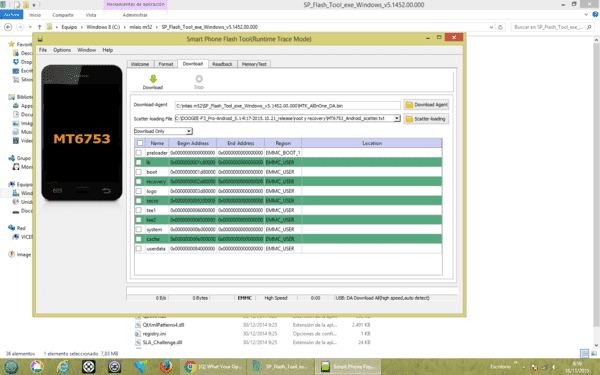Open the Inicio ribbon tab in Explorer
The image size is (600, 375).
[35, 15]
